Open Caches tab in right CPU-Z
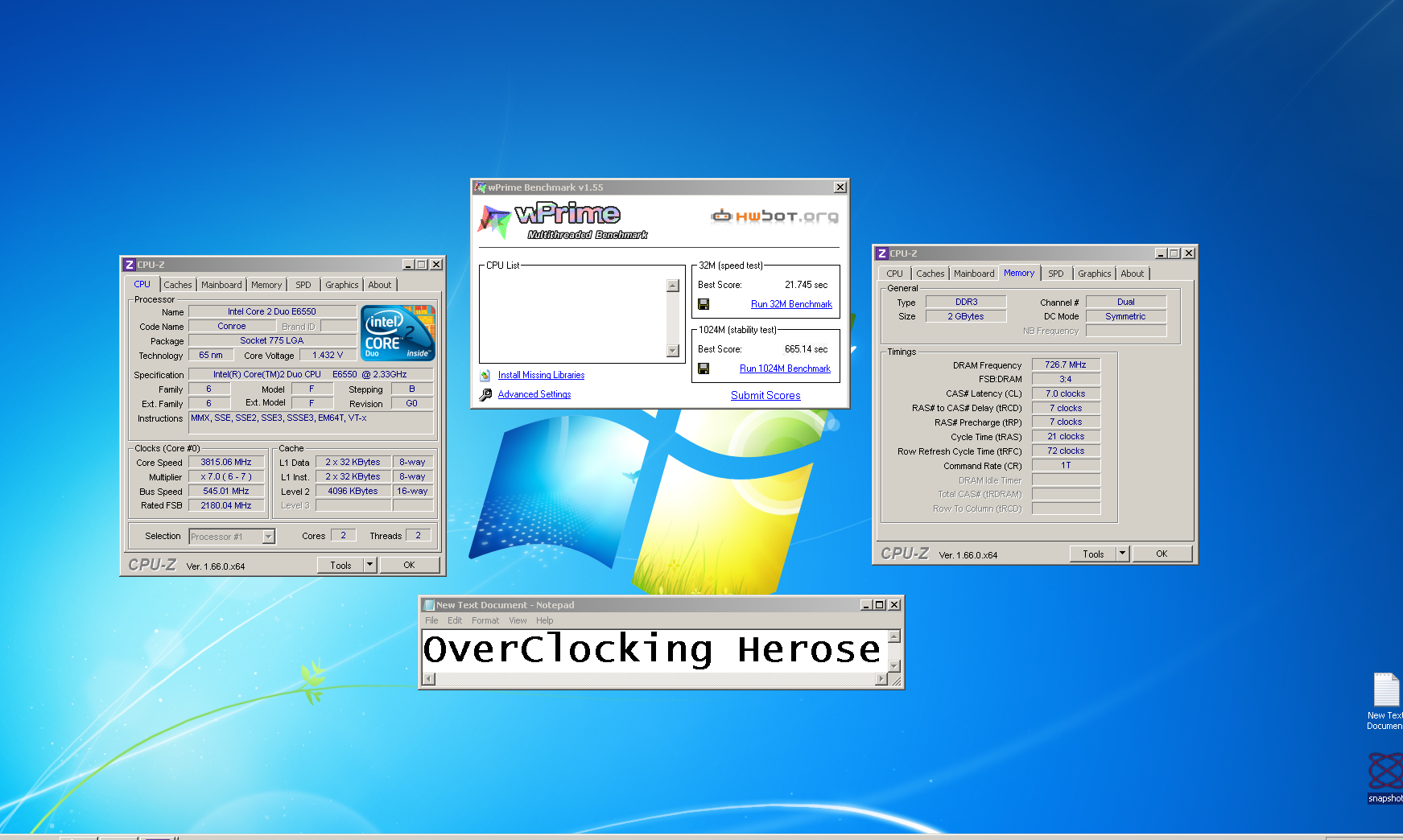 click(x=931, y=274)
